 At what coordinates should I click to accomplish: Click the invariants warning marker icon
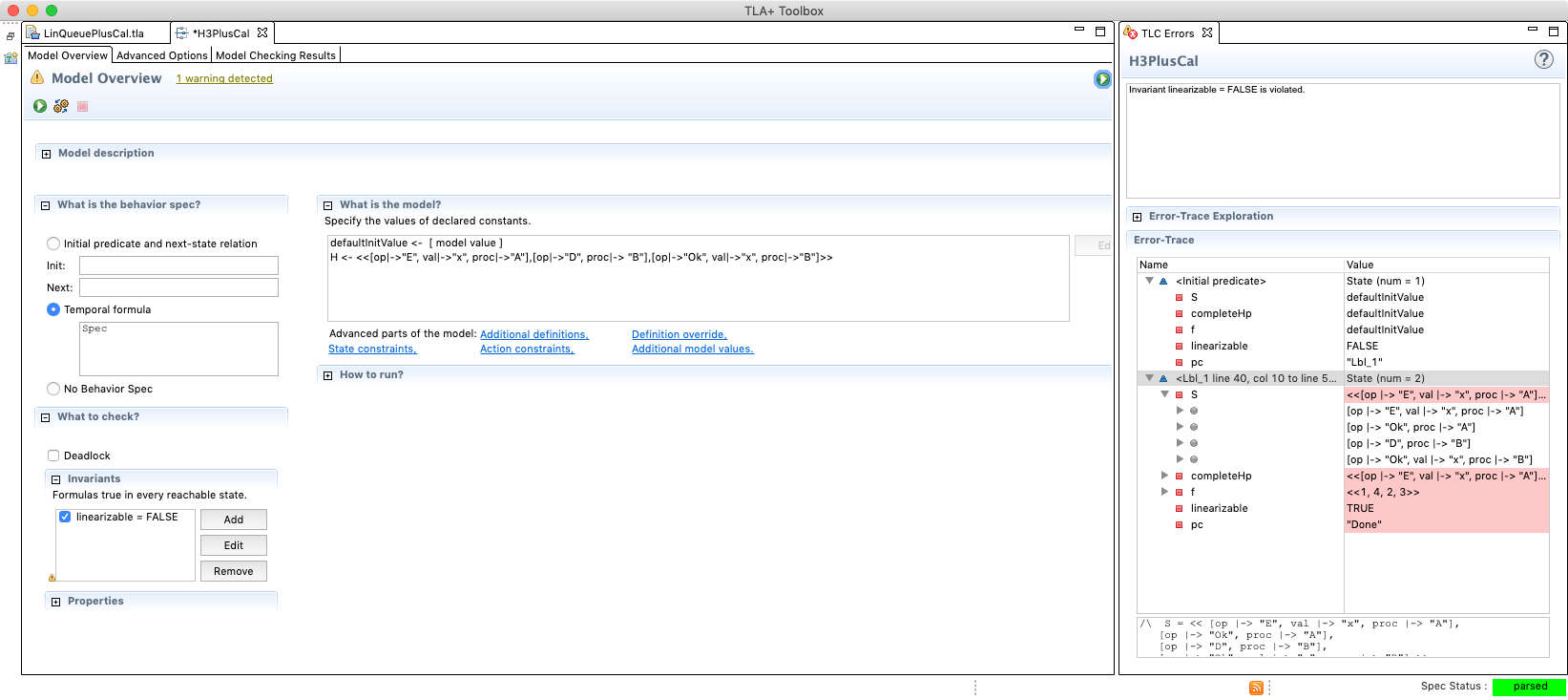52,577
